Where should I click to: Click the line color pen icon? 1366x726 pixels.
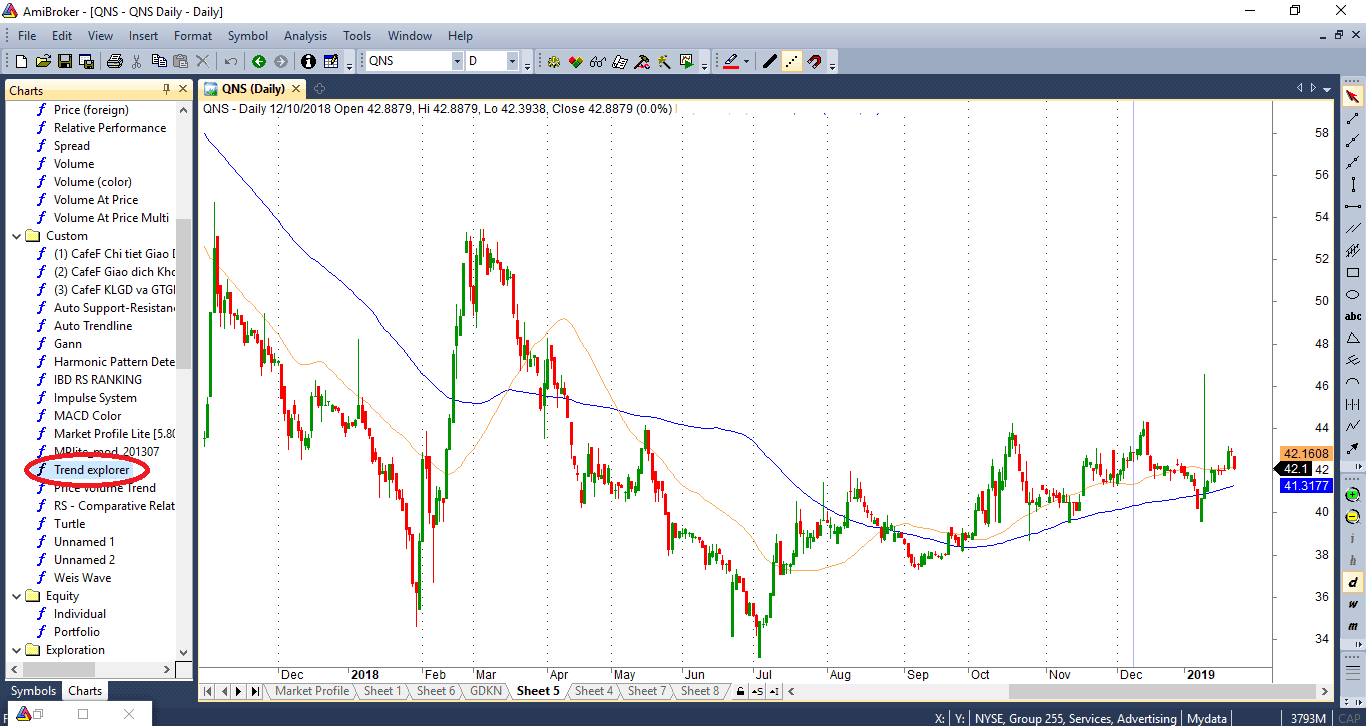(731, 61)
